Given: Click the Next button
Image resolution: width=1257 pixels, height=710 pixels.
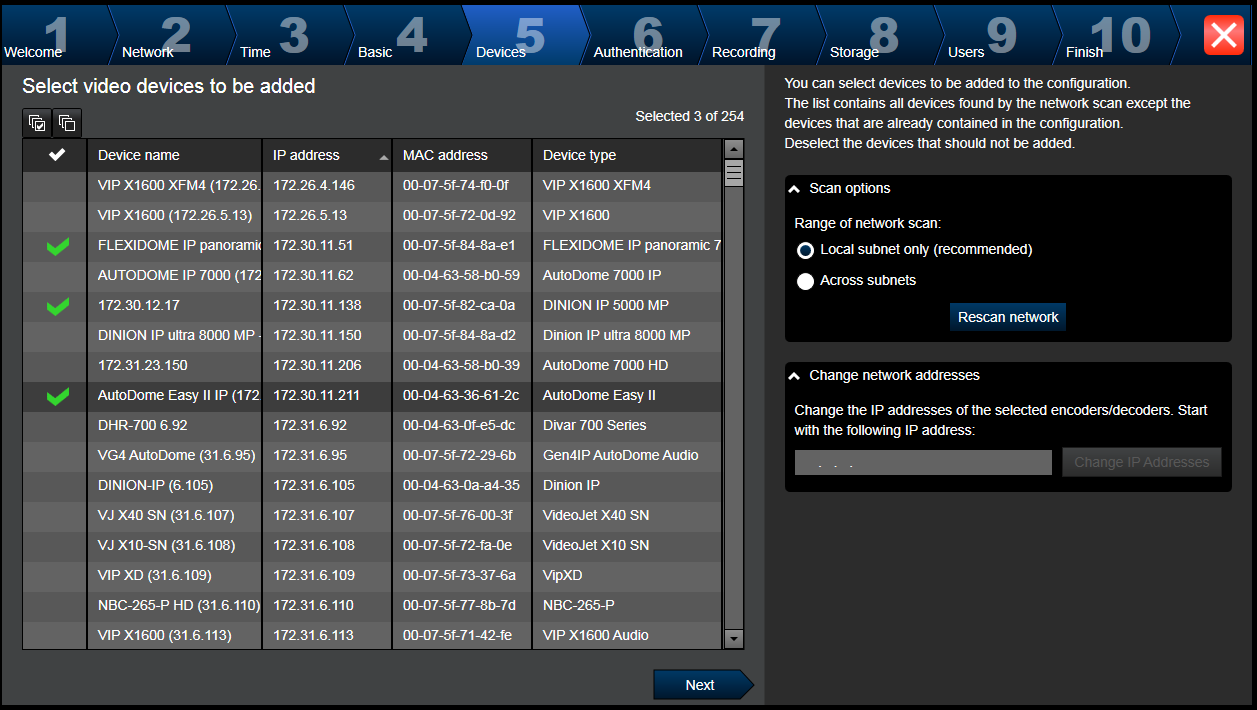Looking at the screenshot, I should tap(703, 685).
